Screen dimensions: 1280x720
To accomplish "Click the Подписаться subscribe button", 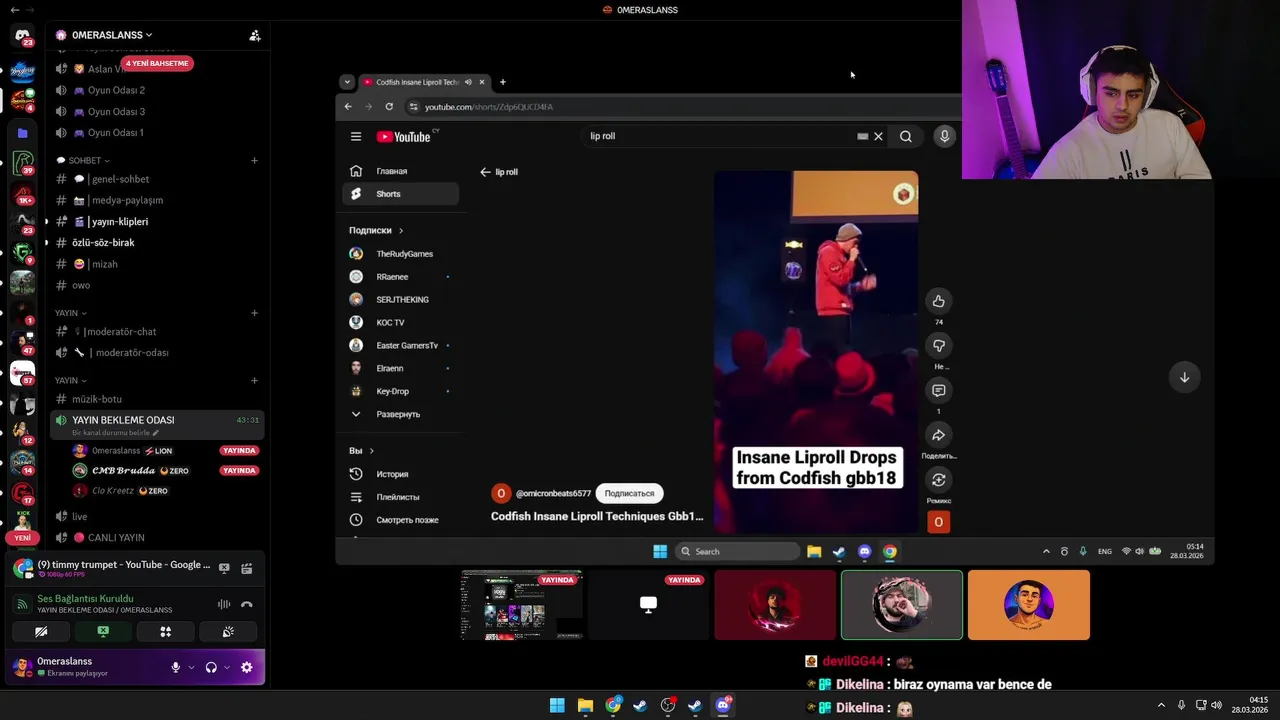I will [x=629, y=493].
